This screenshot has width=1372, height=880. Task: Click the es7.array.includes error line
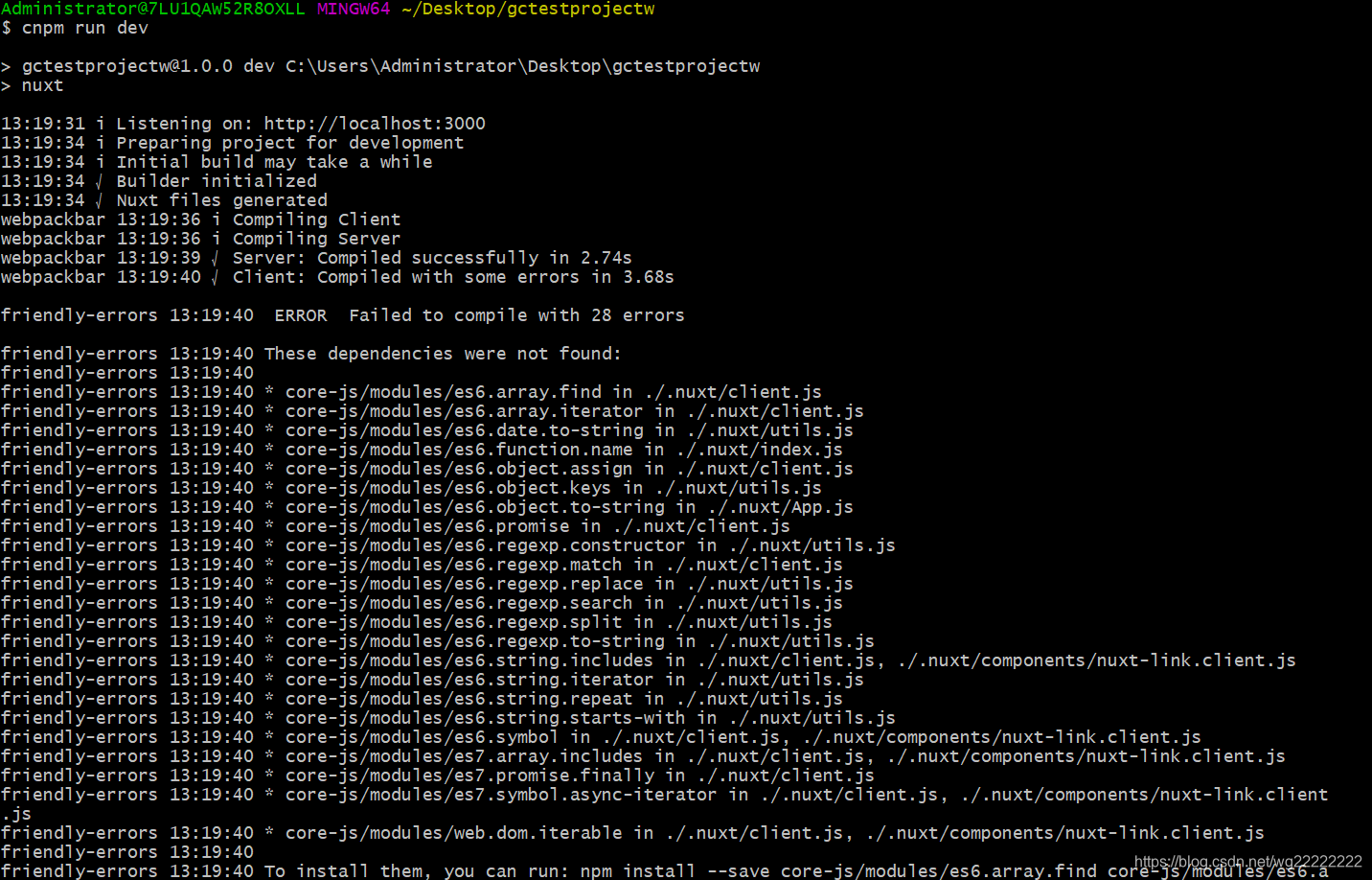tap(643, 756)
